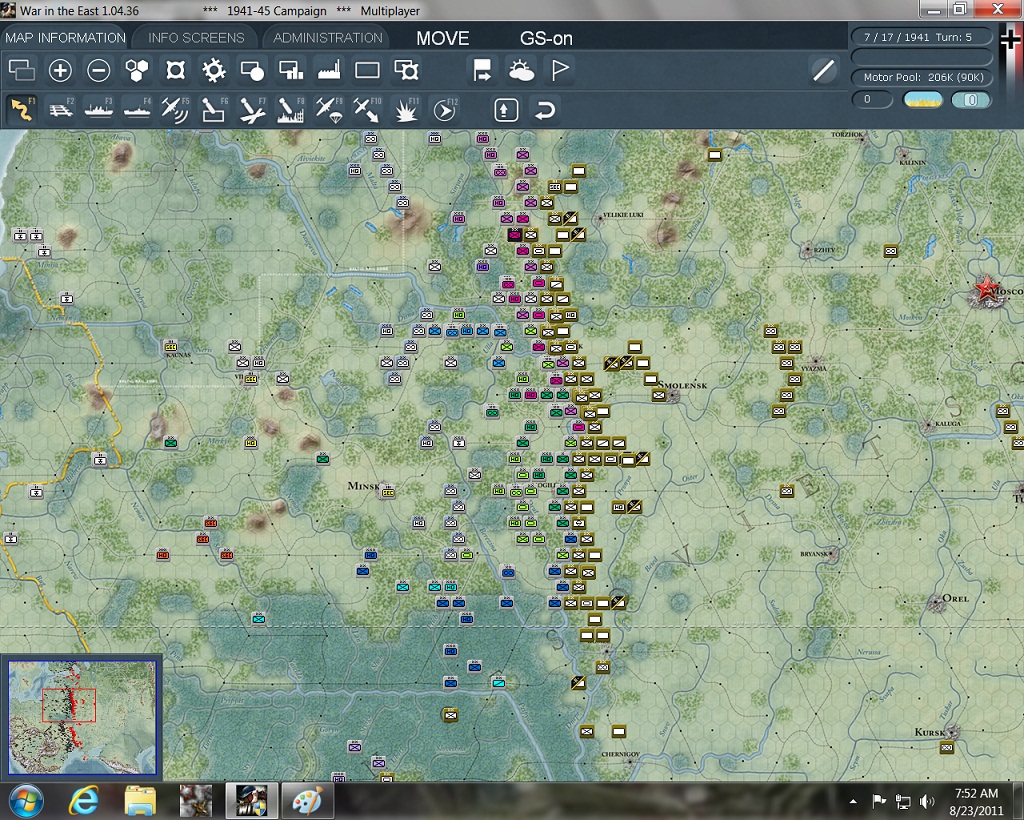1024x820 pixels.
Task: Click the GS-on ground support label
Action: click(x=546, y=39)
